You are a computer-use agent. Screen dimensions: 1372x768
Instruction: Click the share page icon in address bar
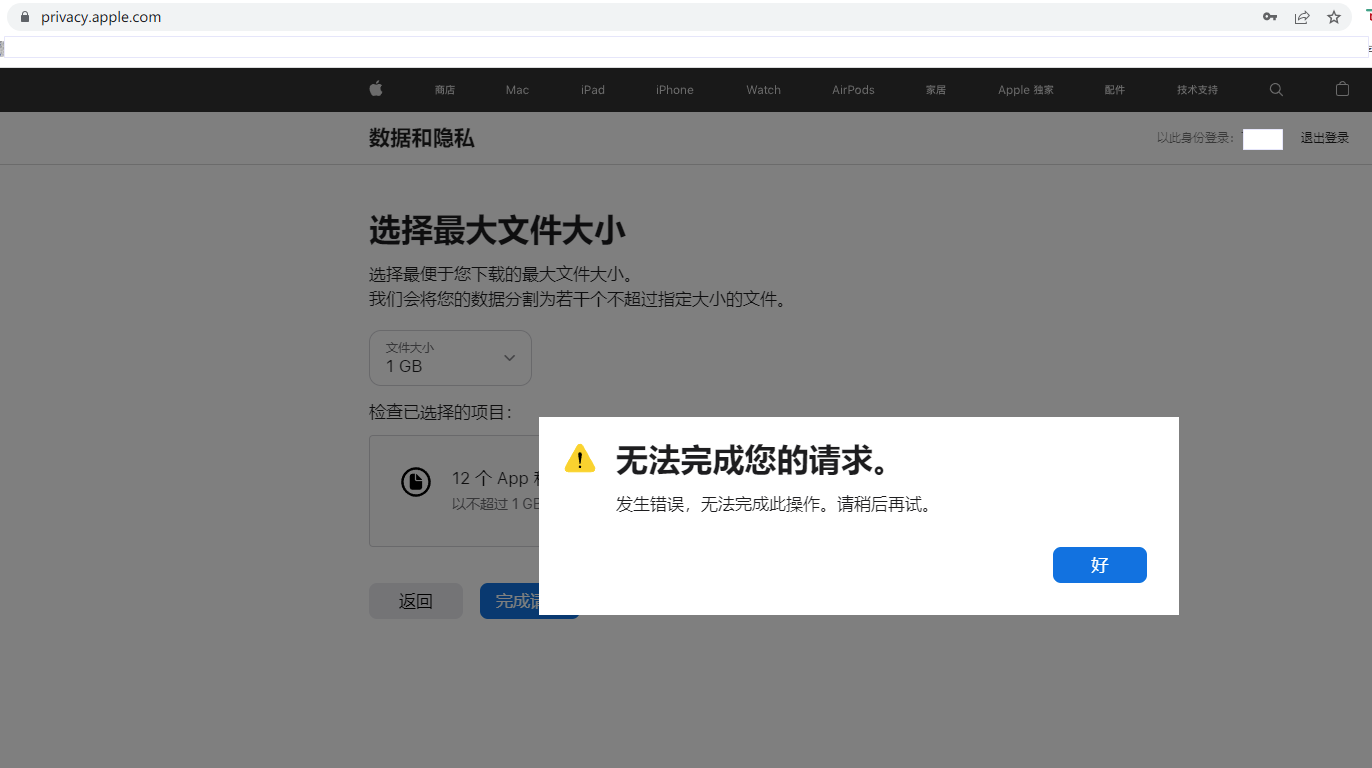point(1302,17)
